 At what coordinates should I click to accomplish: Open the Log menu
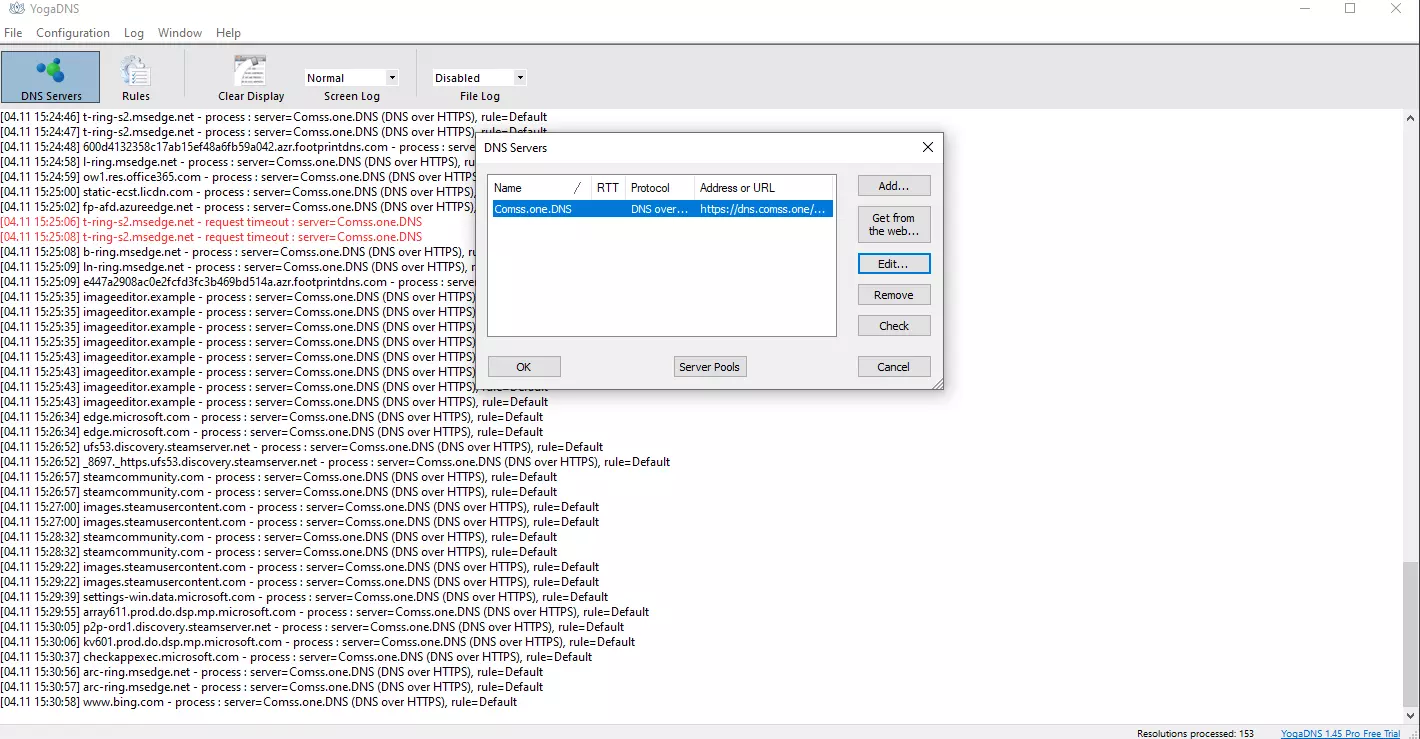(134, 33)
